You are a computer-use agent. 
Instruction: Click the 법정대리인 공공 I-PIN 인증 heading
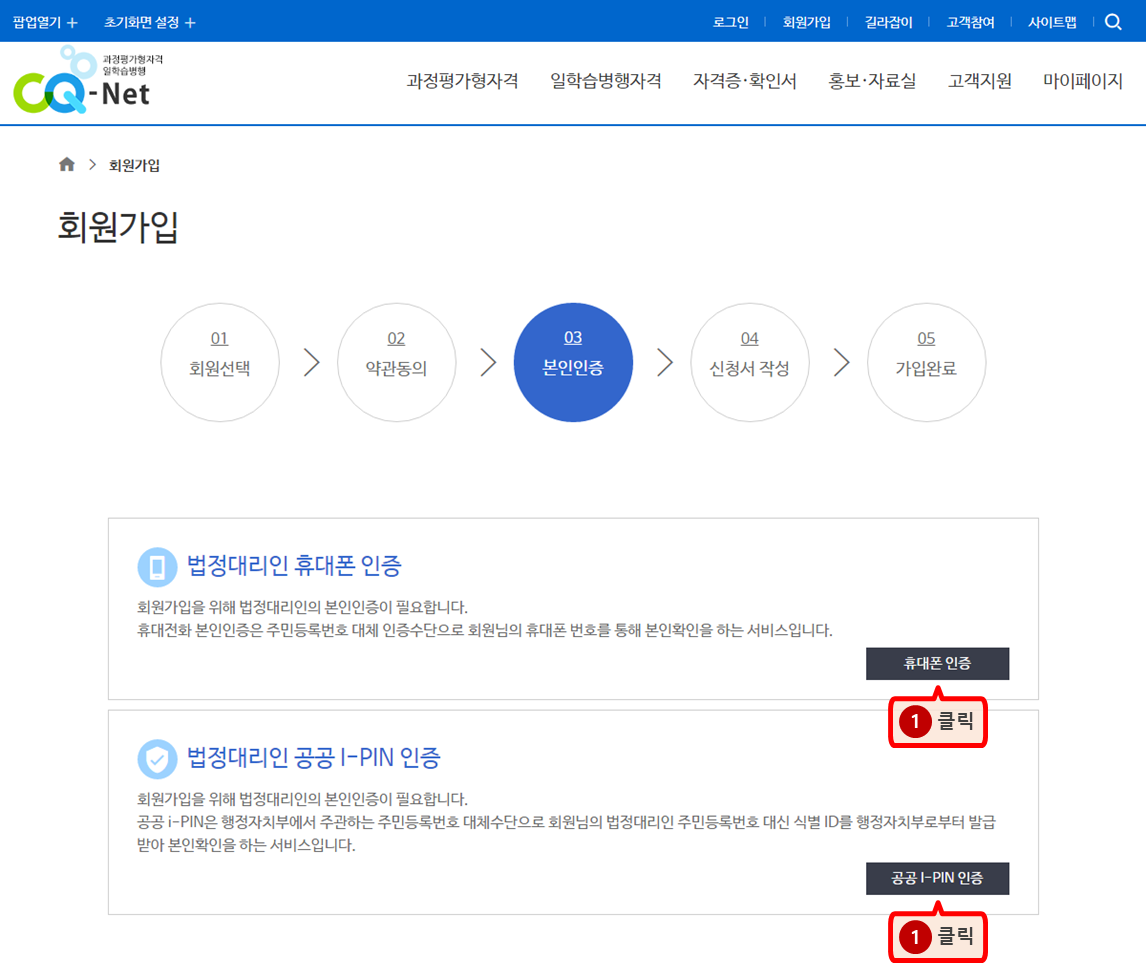click(x=314, y=758)
